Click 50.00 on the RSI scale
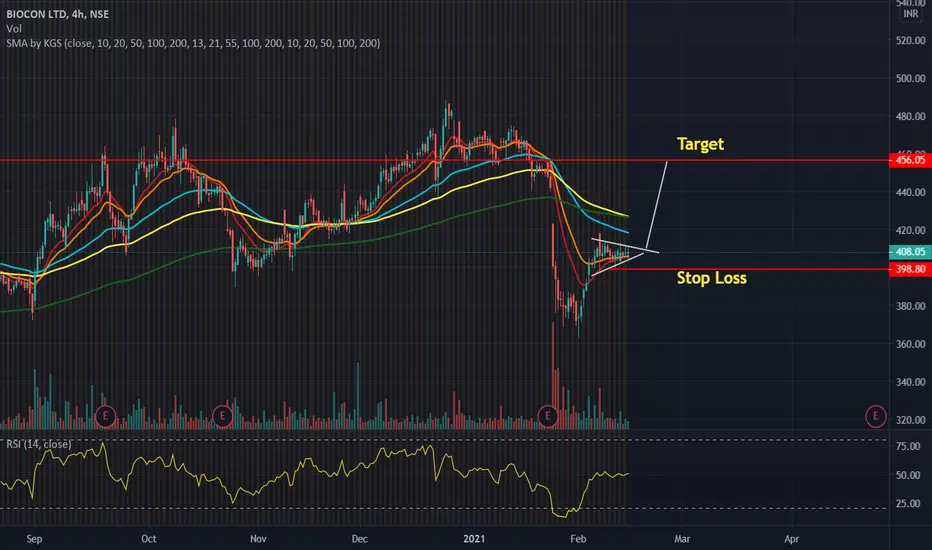 click(x=908, y=475)
